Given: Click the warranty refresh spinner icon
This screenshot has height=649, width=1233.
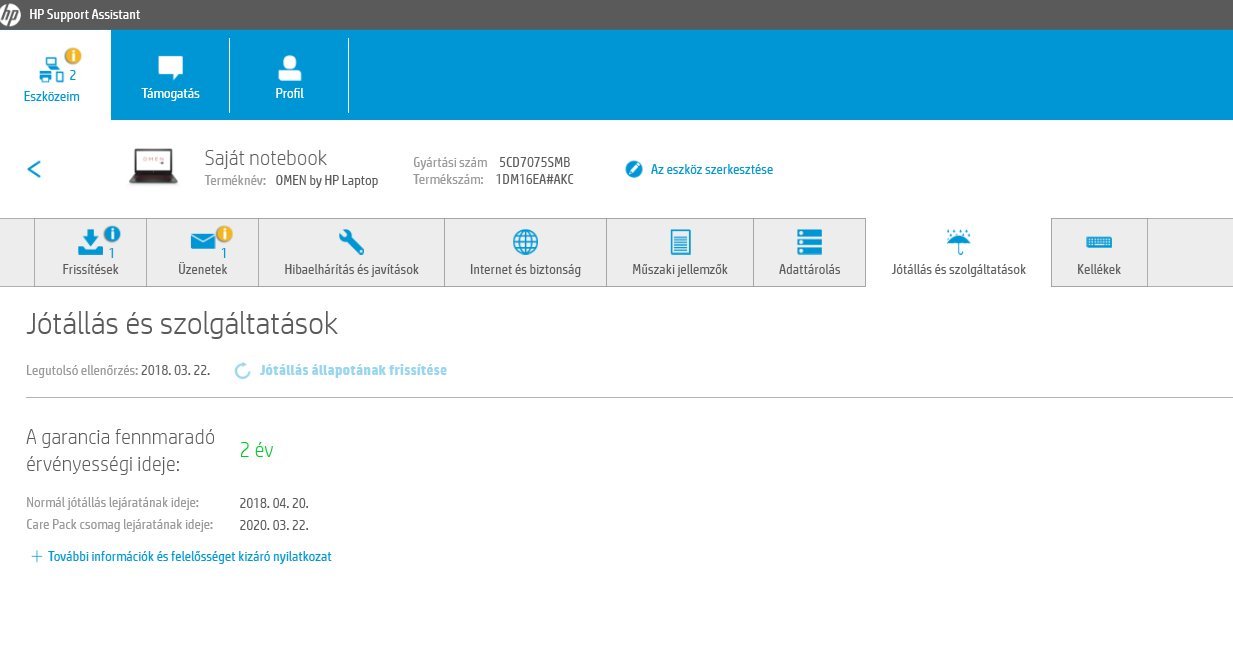Looking at the screenshot, I should point(242,371).
